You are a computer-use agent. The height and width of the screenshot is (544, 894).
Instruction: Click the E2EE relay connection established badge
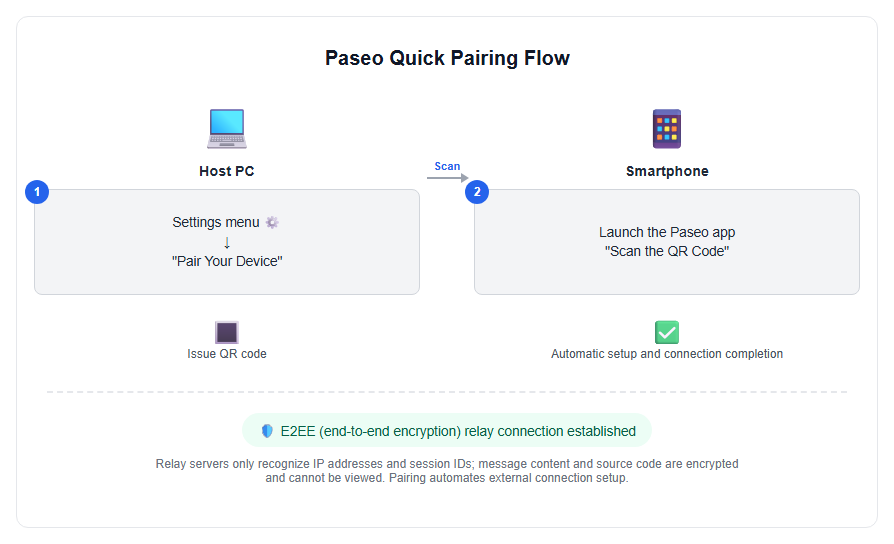447,431
